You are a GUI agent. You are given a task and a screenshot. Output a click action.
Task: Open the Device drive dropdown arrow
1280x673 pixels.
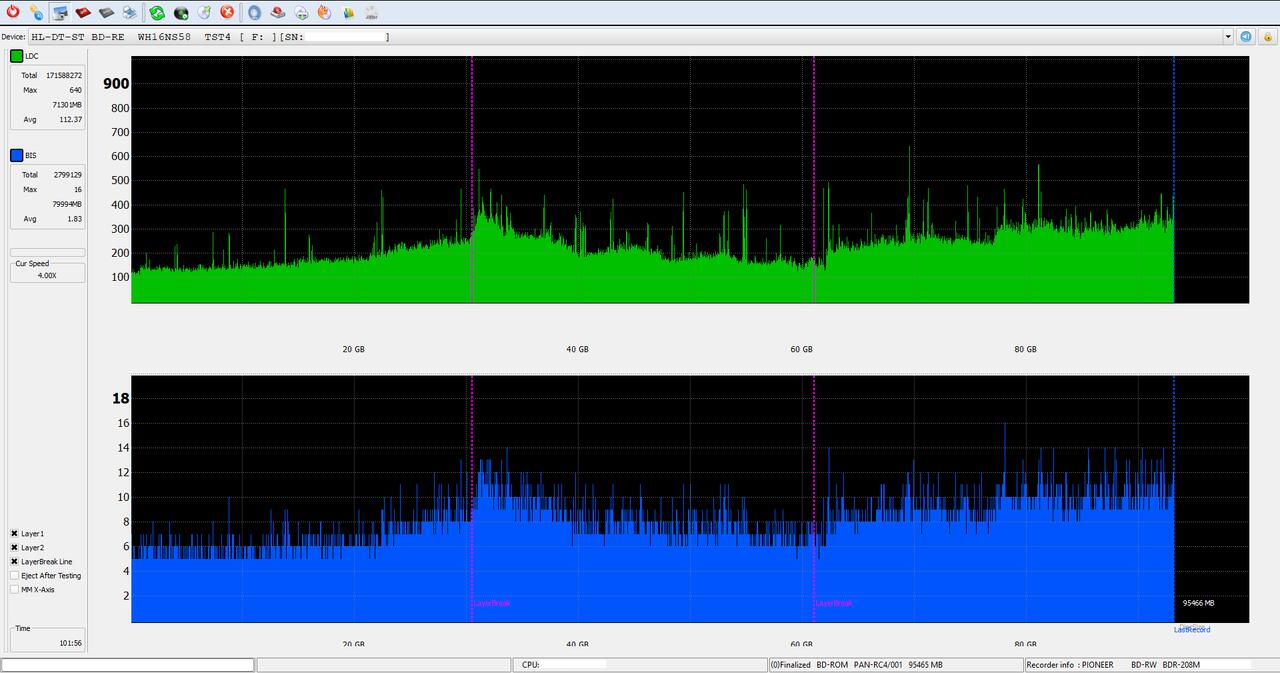1228,37
